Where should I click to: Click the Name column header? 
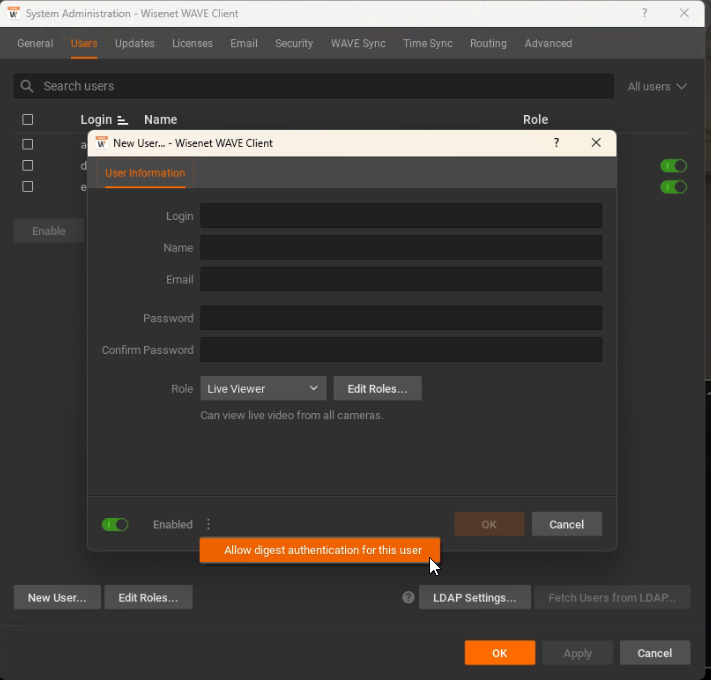161,120
